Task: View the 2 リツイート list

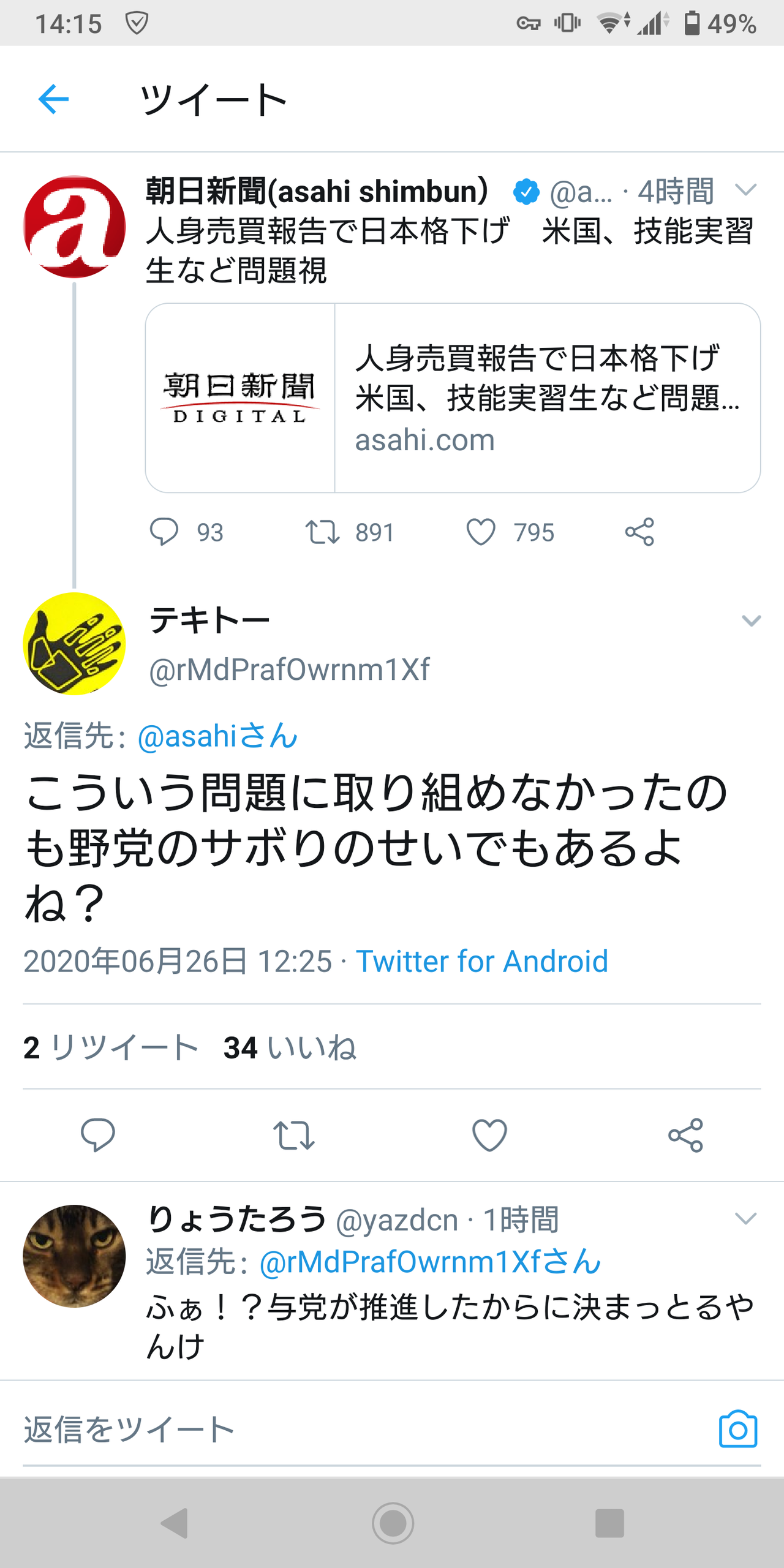Action: [x=111, y=1047]
